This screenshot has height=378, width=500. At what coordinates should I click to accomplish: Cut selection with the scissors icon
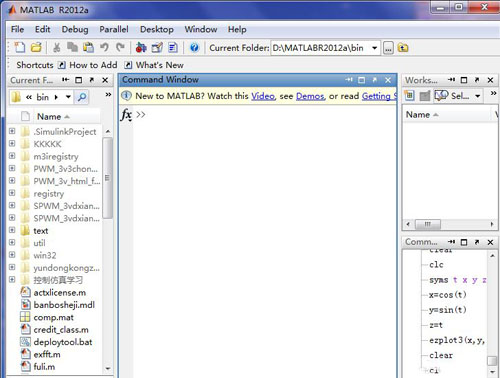[57, 48]
